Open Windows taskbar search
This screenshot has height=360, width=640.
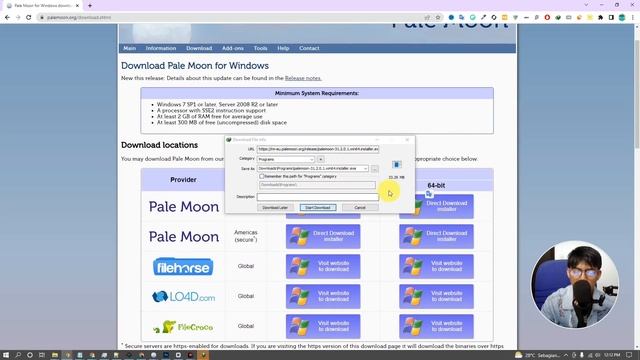coord(18,355)
